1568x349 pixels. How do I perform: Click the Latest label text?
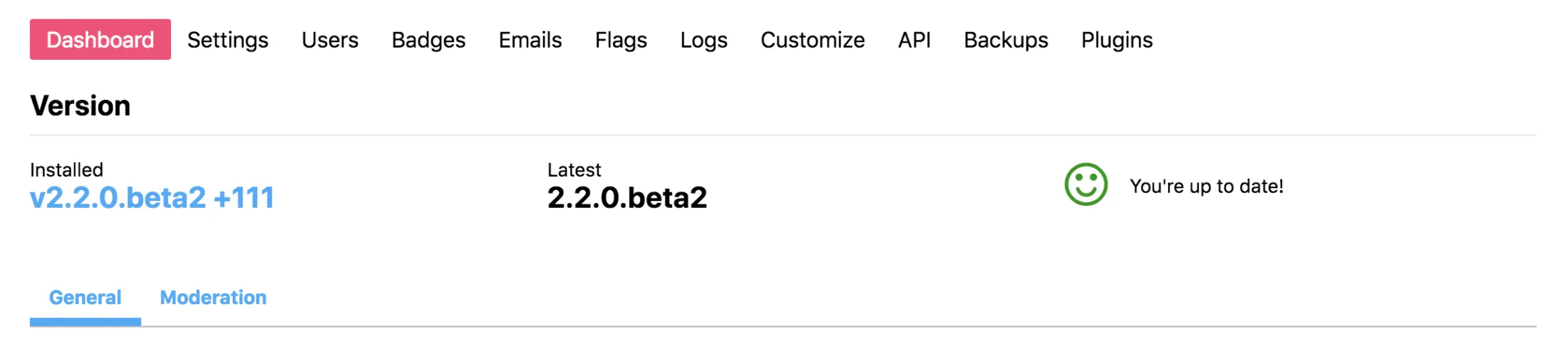coord(574,170)
